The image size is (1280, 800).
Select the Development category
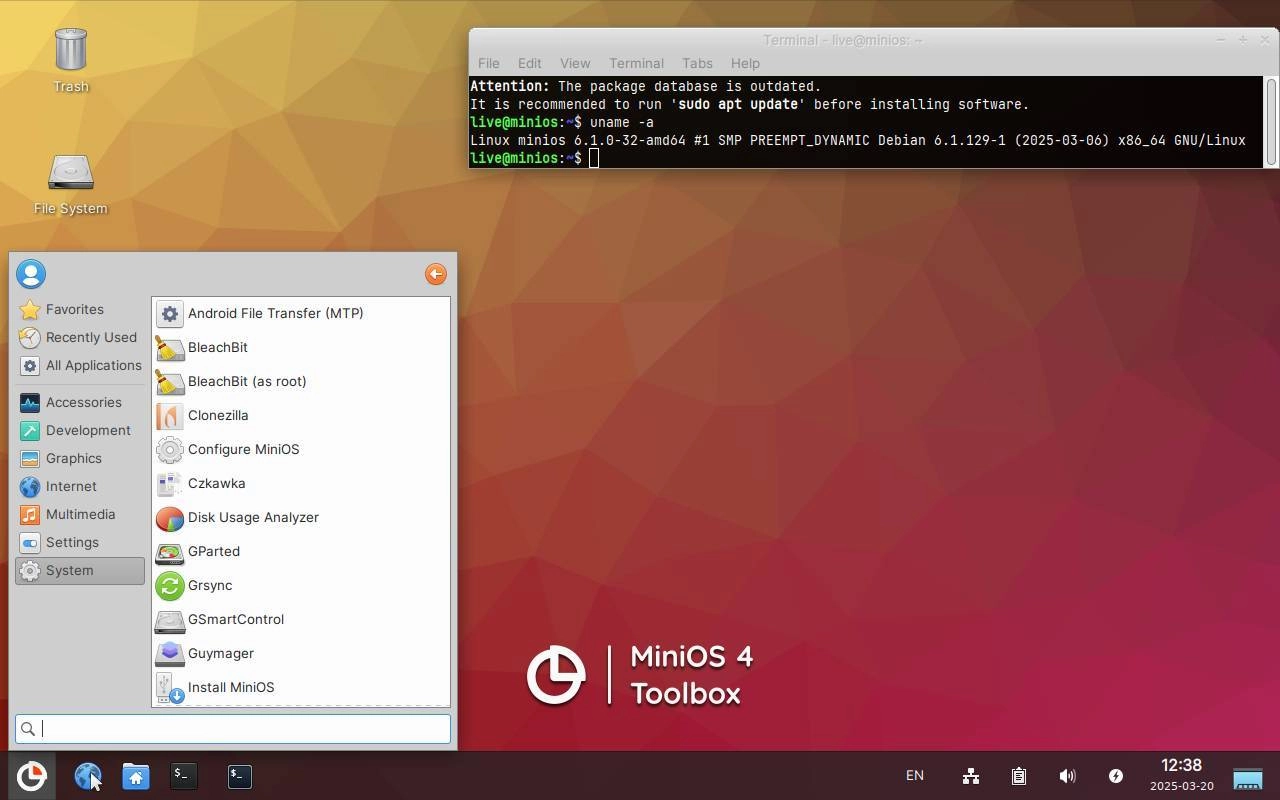coord(80,430)
